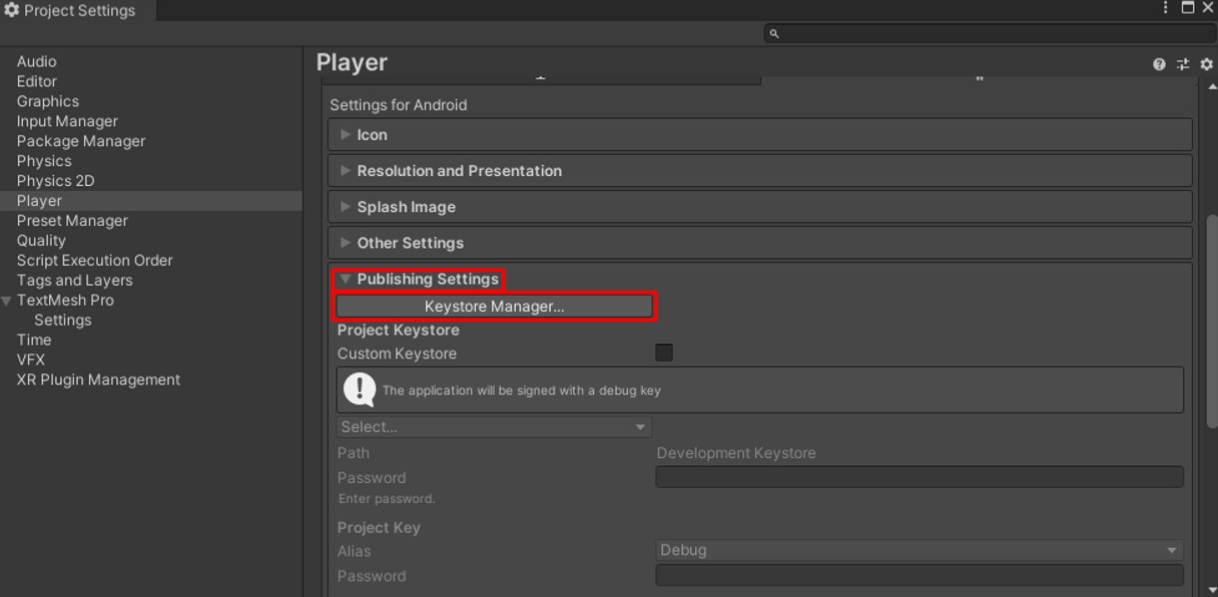Click the keystore Password input field
Screen dimensions: 1218x597
[x=919, y=477]
